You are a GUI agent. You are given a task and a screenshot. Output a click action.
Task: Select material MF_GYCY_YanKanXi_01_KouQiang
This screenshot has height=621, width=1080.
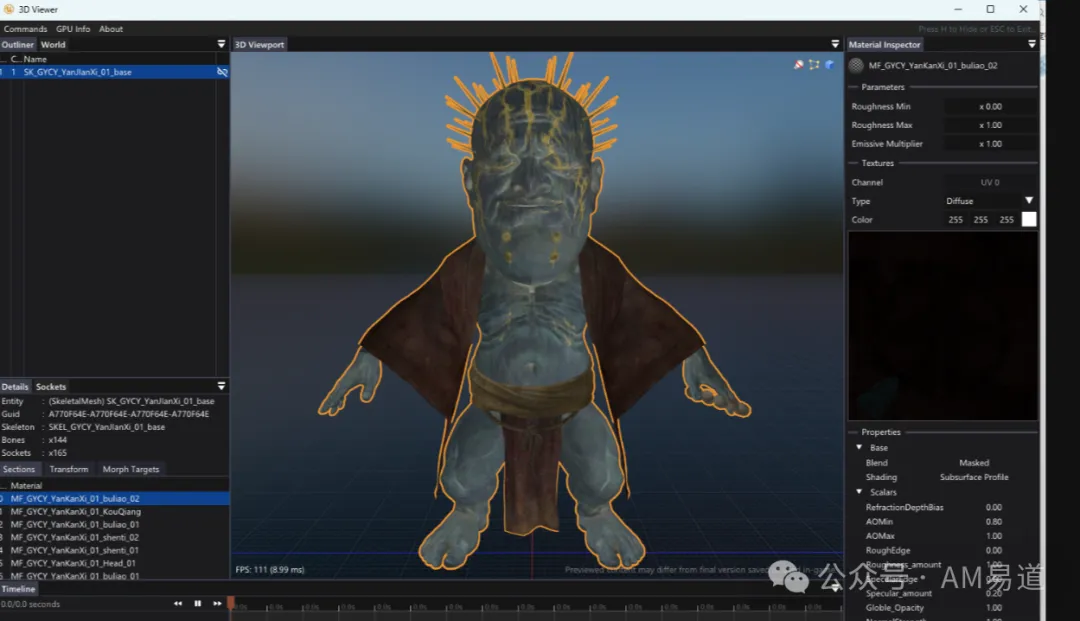(114, 512)
